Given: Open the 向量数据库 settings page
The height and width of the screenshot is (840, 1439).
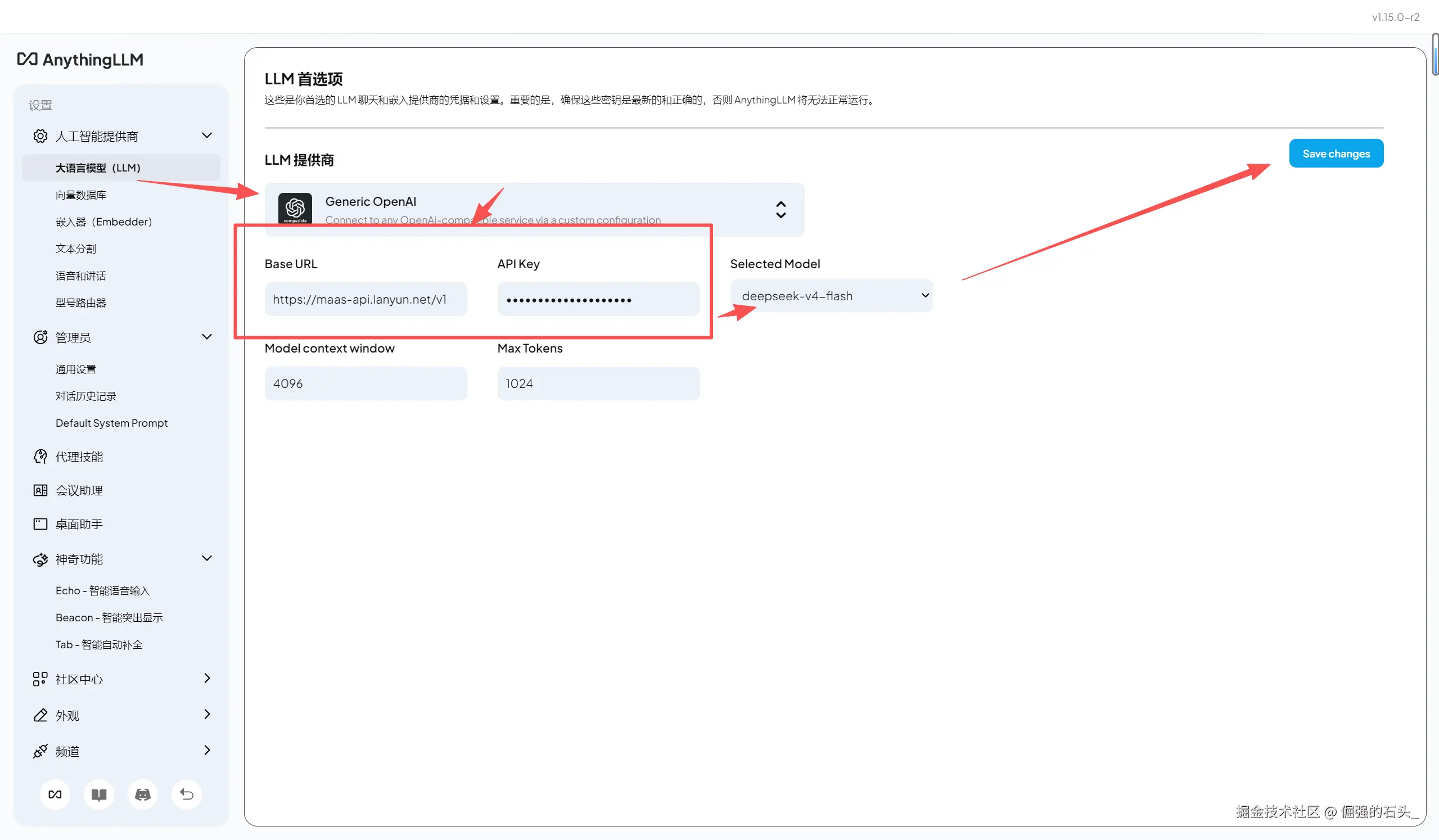Looking at the screenshot, I should click(x=80, y=195).
